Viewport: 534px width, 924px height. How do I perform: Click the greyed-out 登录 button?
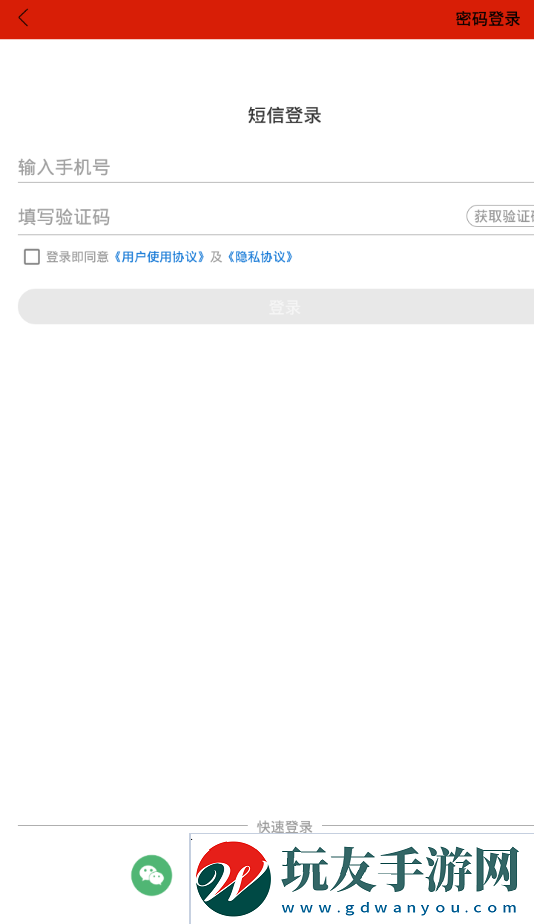[276, 306]
